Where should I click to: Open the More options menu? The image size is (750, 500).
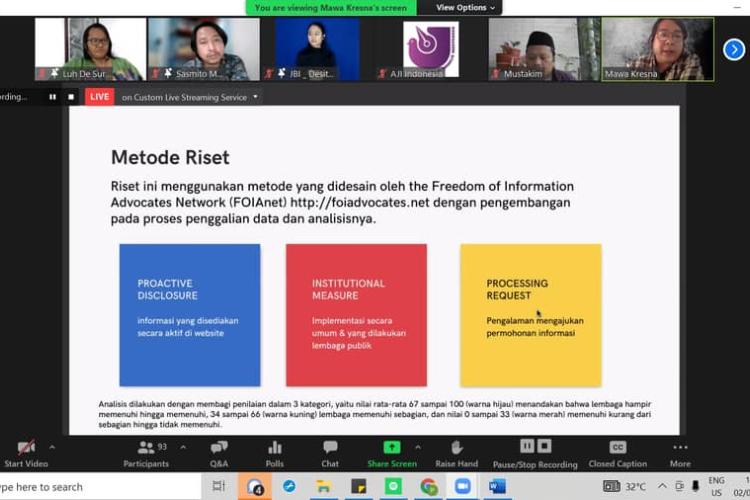click(680, 452)
